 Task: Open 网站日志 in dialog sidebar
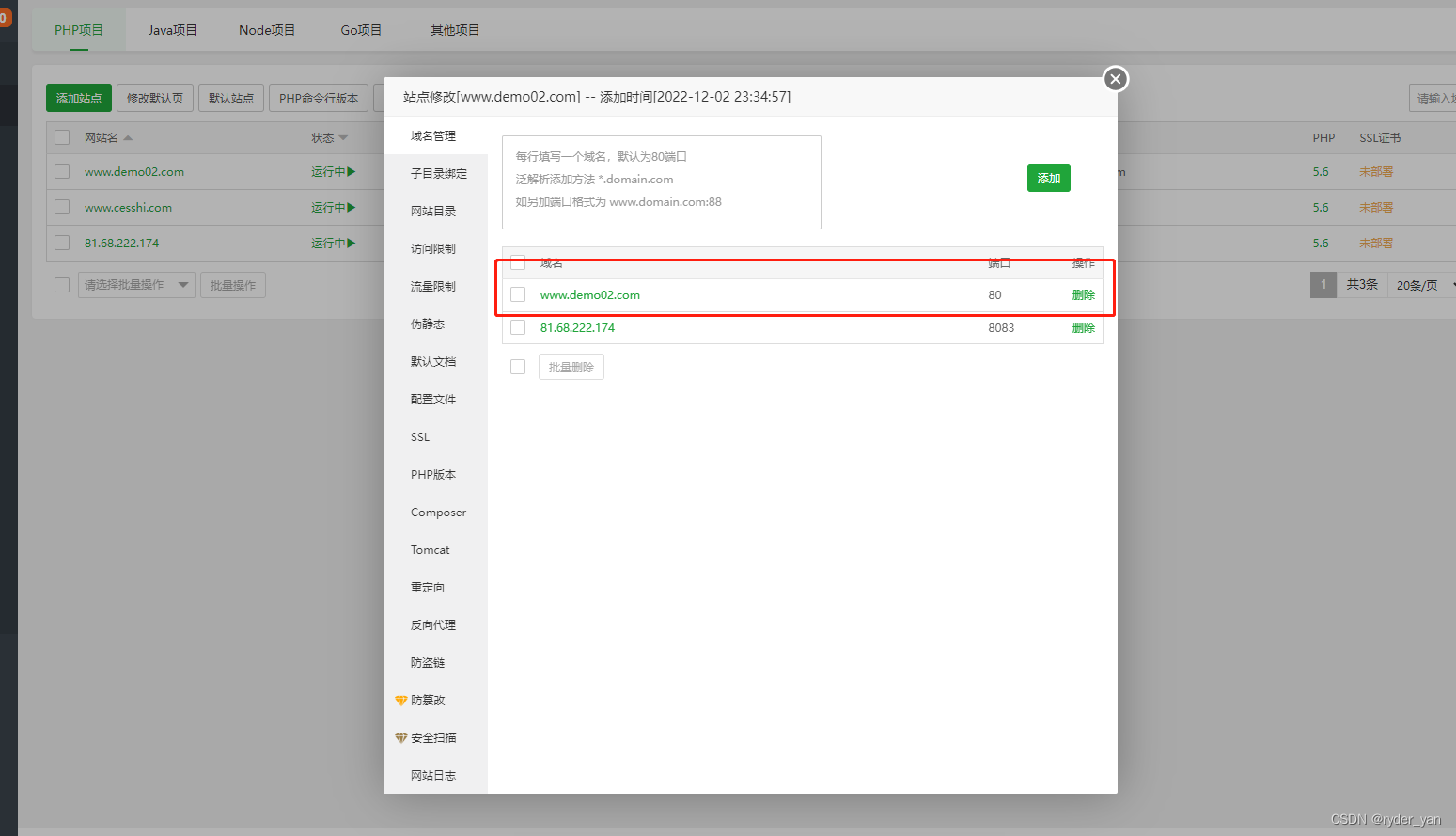pos(436,775)
